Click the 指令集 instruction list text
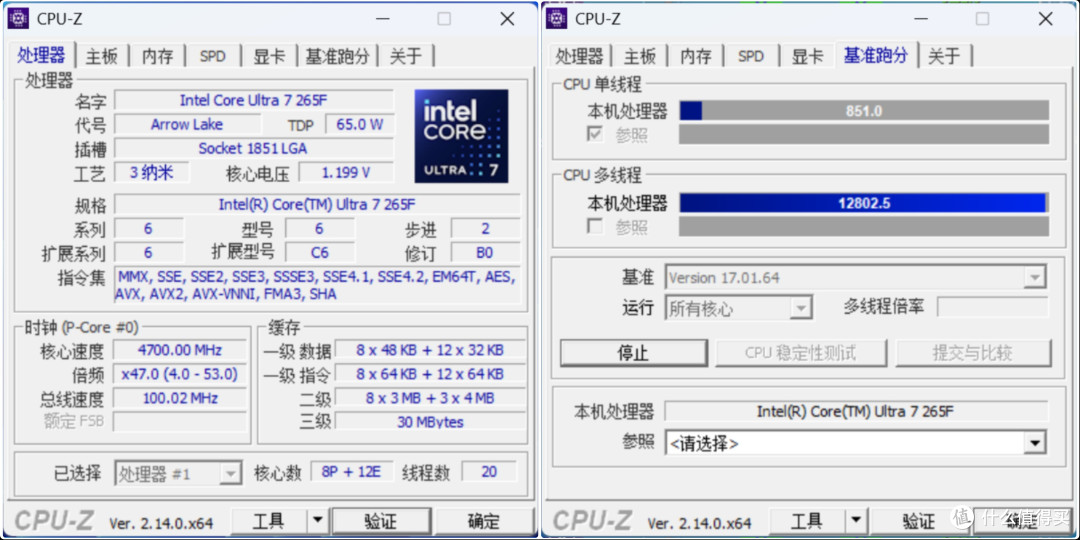Viewport: 1080px width, 540px height. pyautogui.click(x=318, y=285)
